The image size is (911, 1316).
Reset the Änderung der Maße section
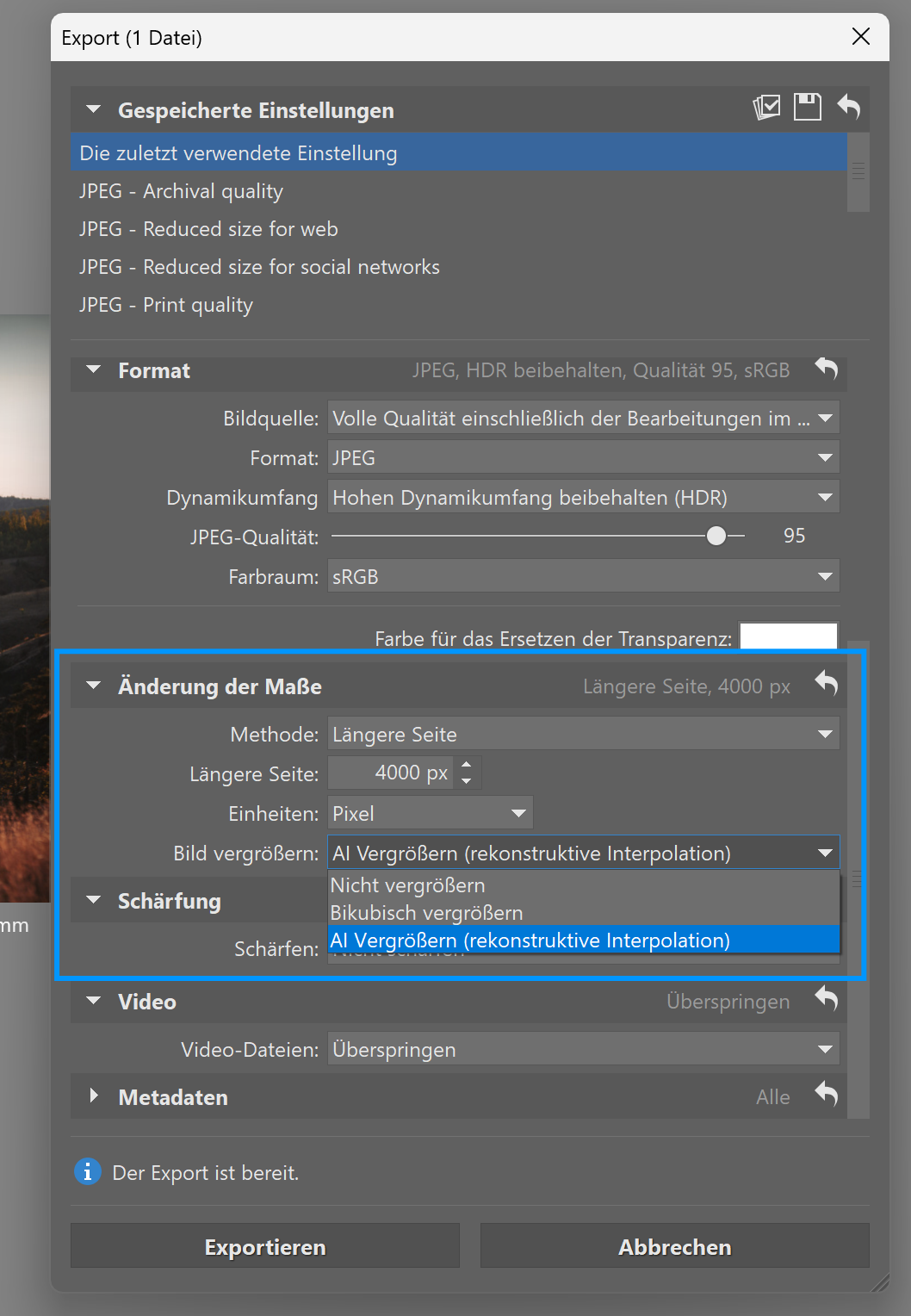pos(826,684)
